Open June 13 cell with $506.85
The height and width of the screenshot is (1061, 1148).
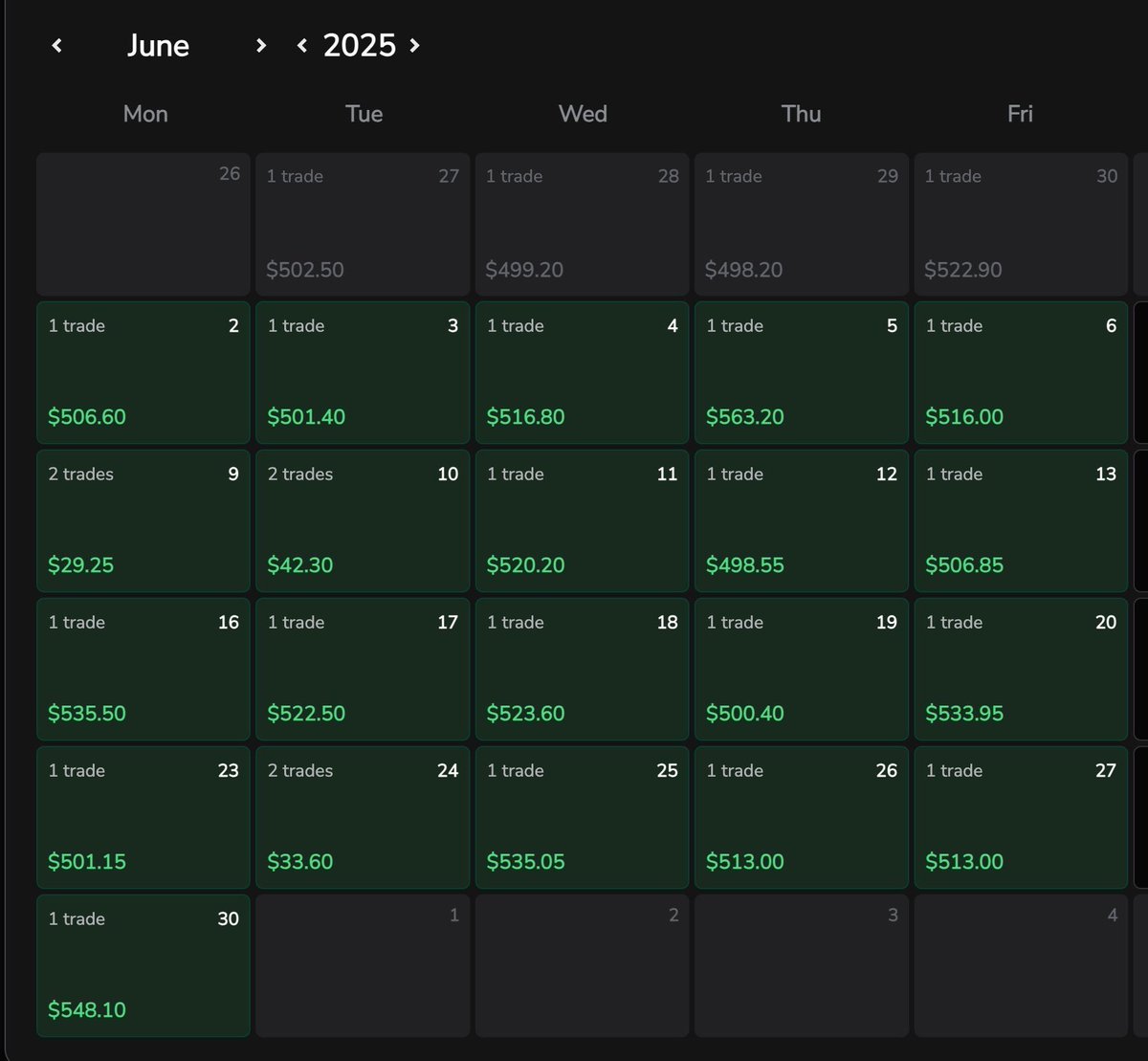[1021, 521]
